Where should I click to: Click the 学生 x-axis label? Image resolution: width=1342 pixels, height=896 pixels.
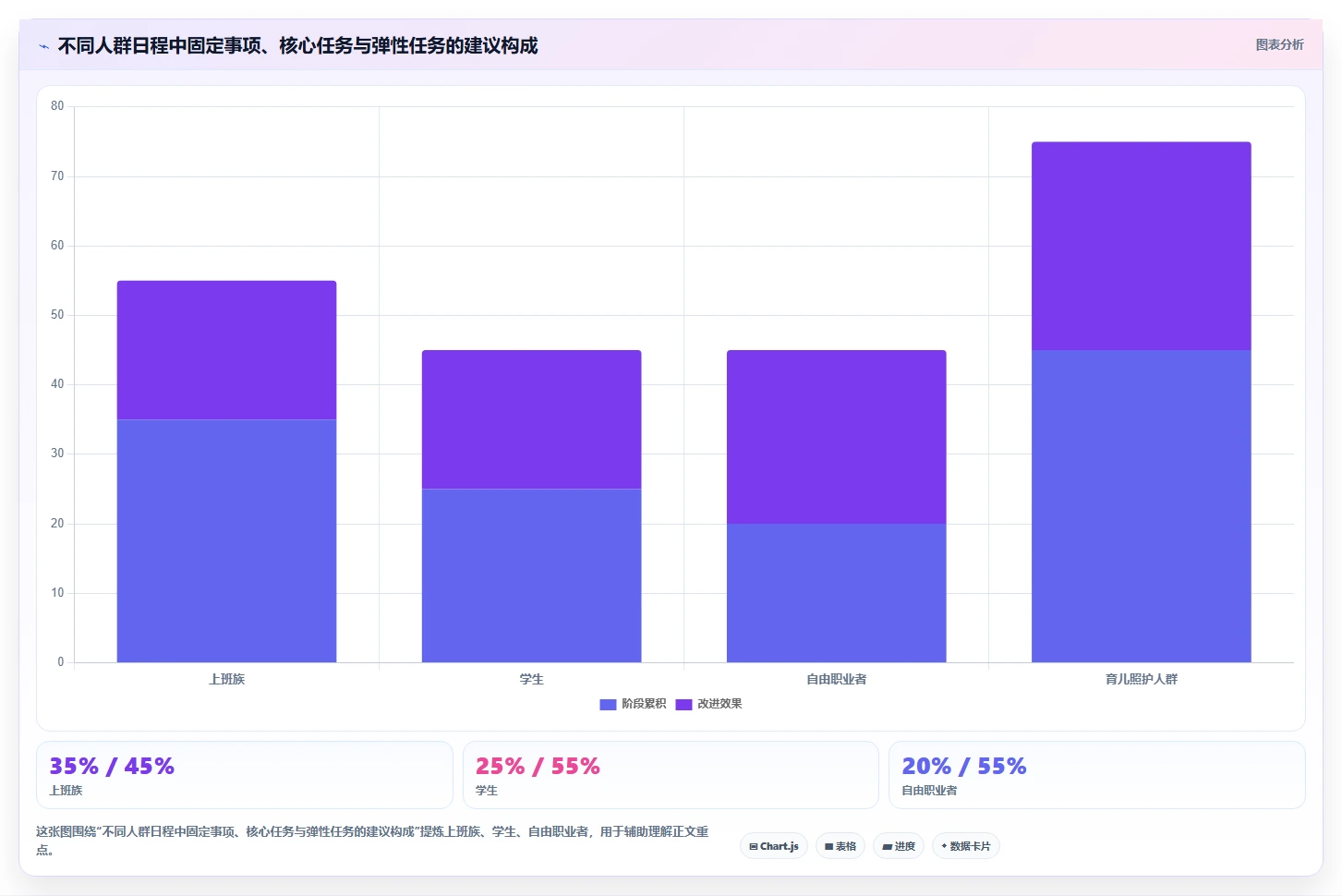(x=531, y=679)
